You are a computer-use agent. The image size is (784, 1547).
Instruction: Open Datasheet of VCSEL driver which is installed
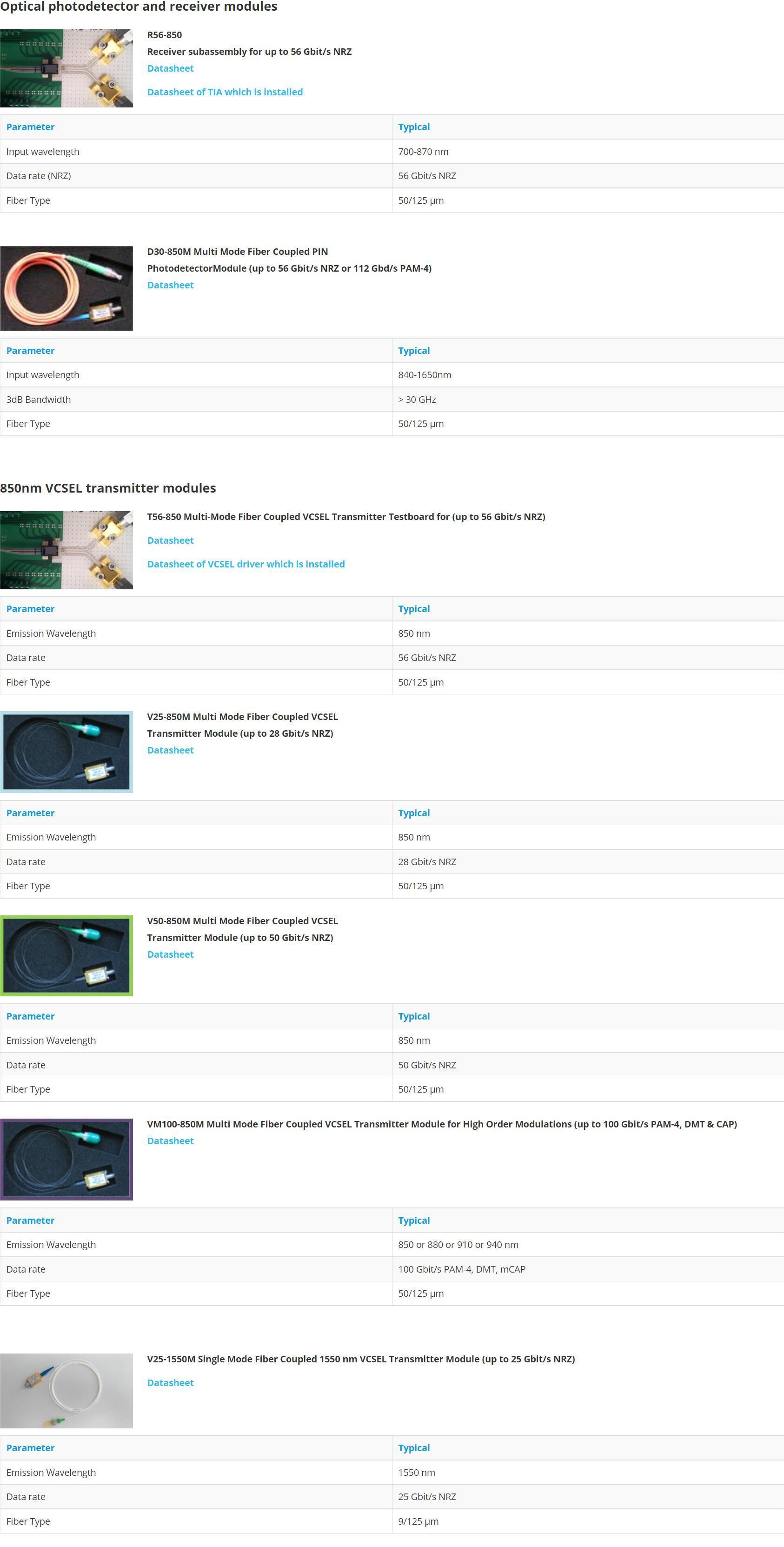(x=246, y=564)
